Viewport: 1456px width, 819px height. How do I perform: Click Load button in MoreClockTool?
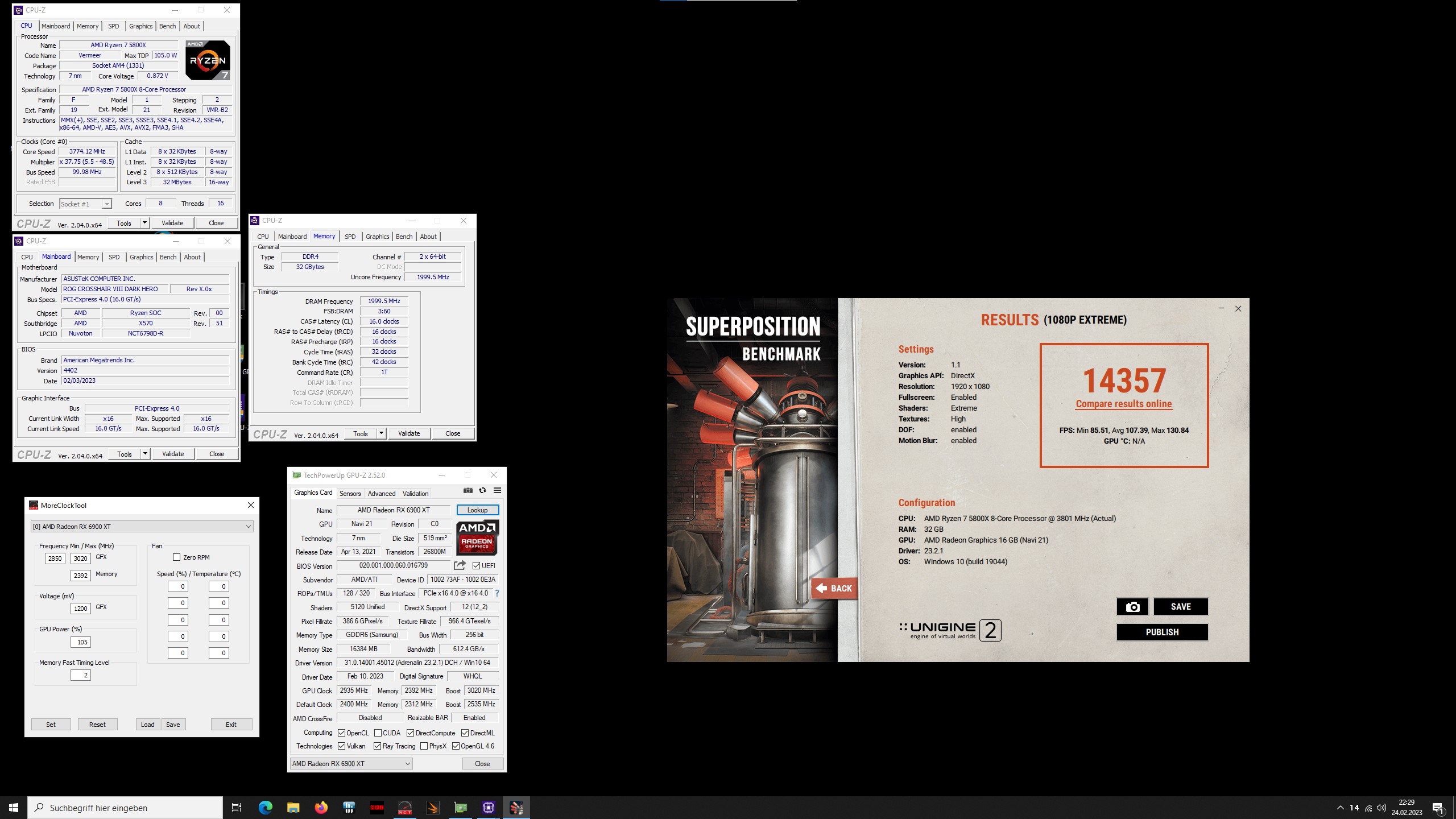[147, 725]
